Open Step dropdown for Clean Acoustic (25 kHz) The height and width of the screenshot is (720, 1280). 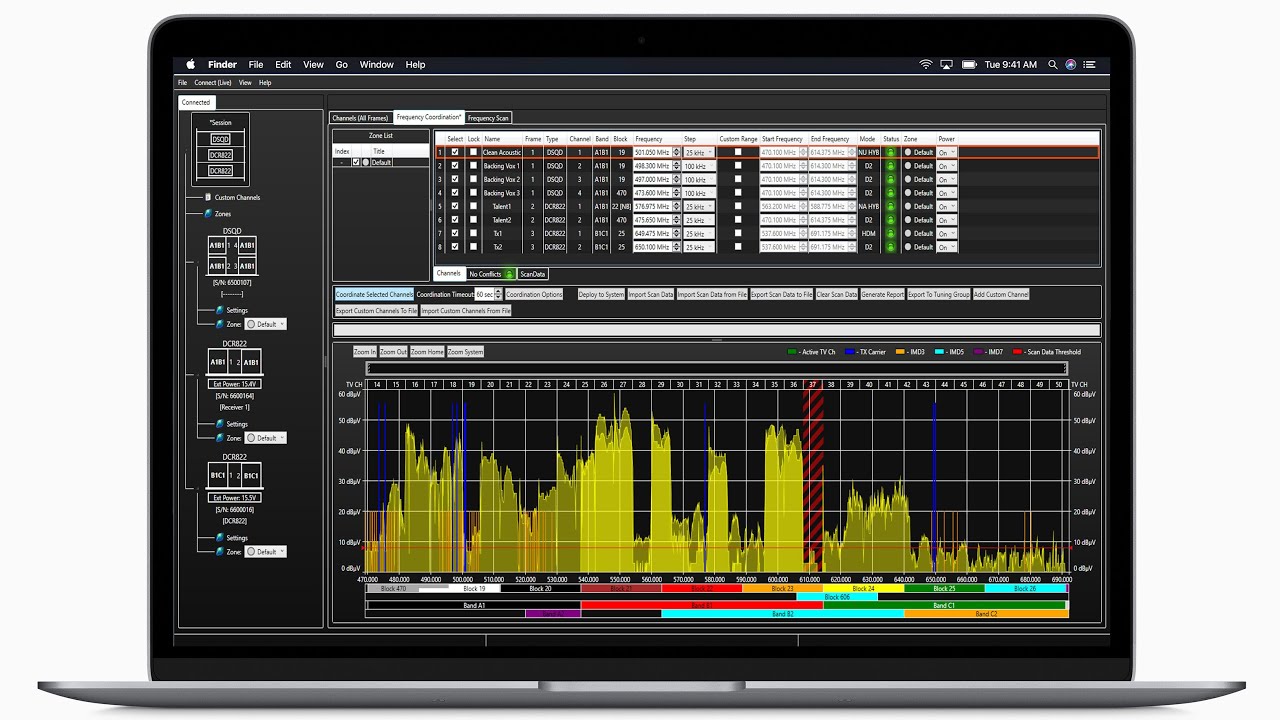[699, 153]
